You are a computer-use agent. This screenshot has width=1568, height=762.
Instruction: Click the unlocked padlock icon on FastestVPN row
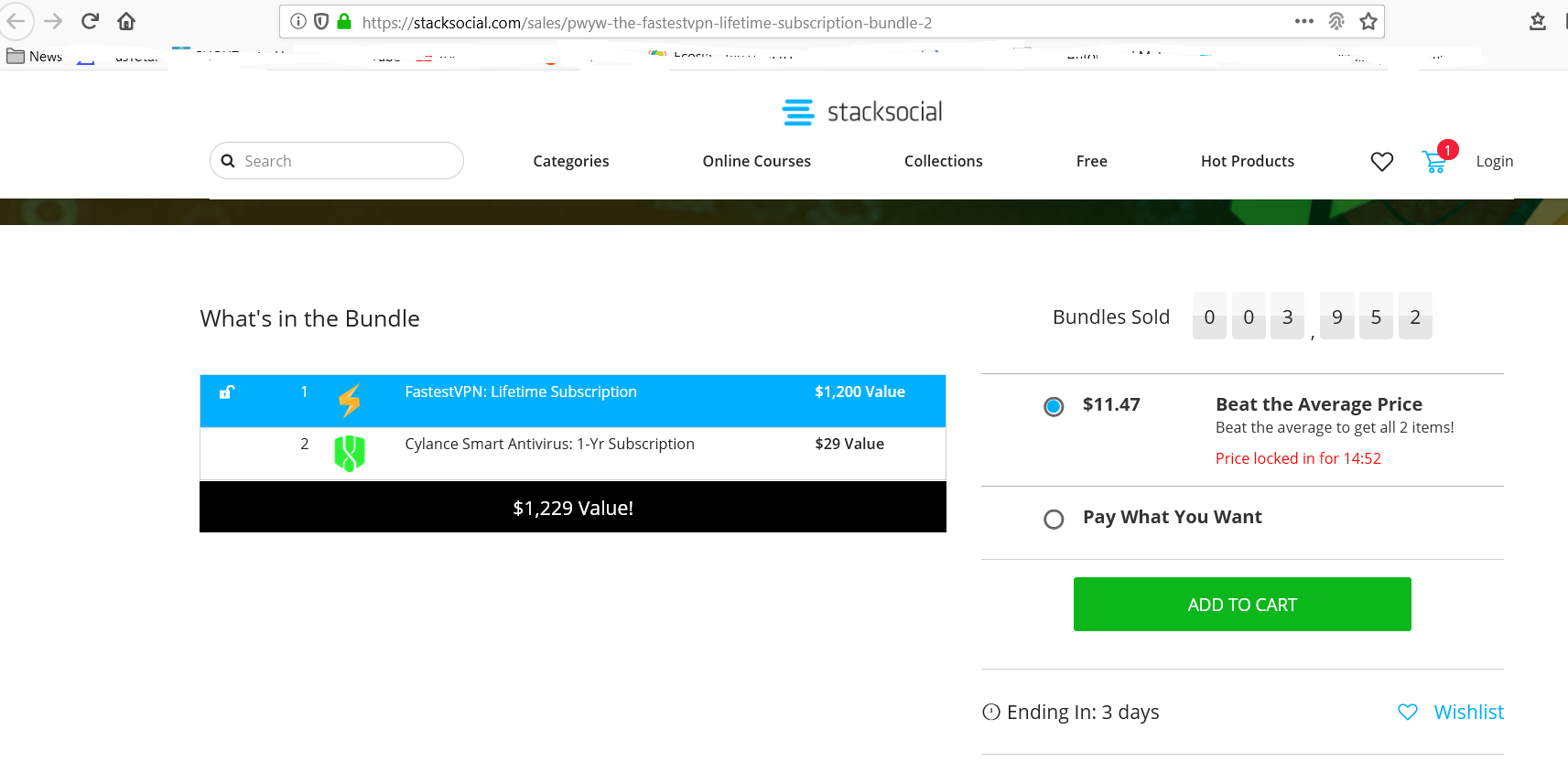227,392
